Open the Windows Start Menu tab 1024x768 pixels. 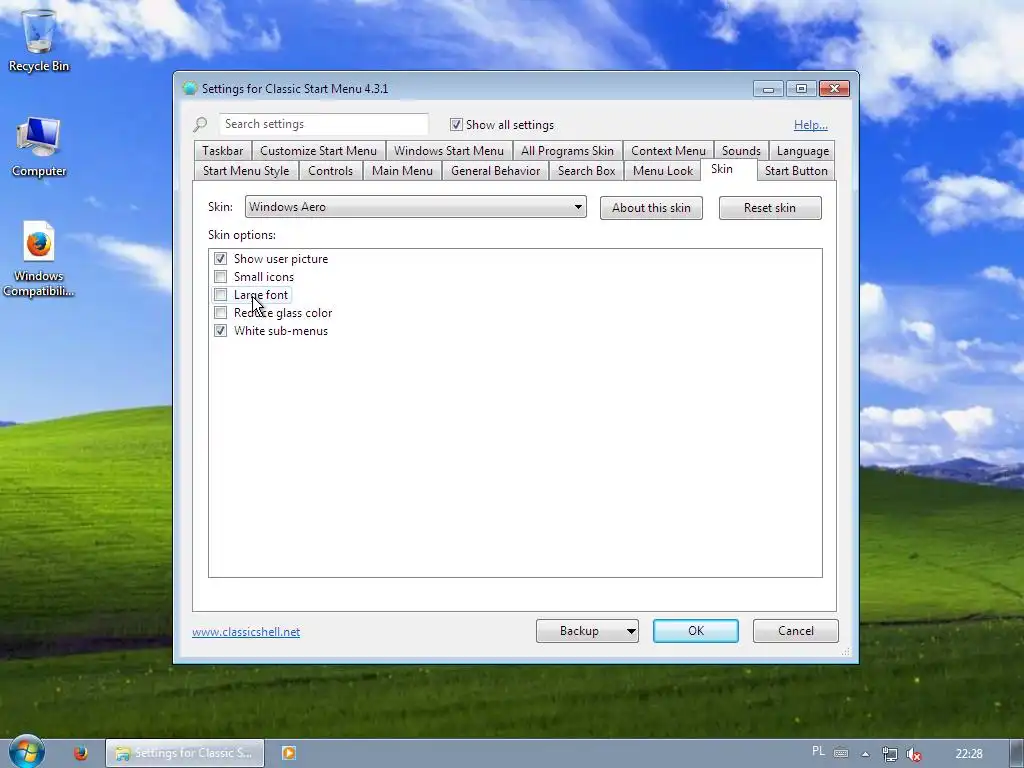449,151
